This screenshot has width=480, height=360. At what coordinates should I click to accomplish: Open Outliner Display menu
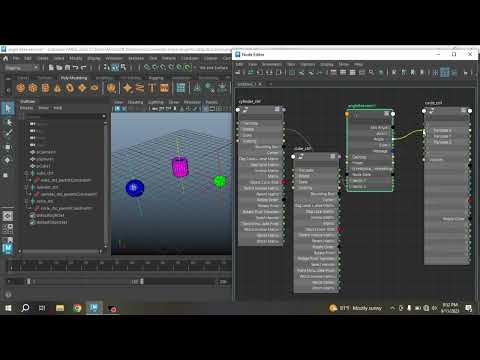[26, 108]
